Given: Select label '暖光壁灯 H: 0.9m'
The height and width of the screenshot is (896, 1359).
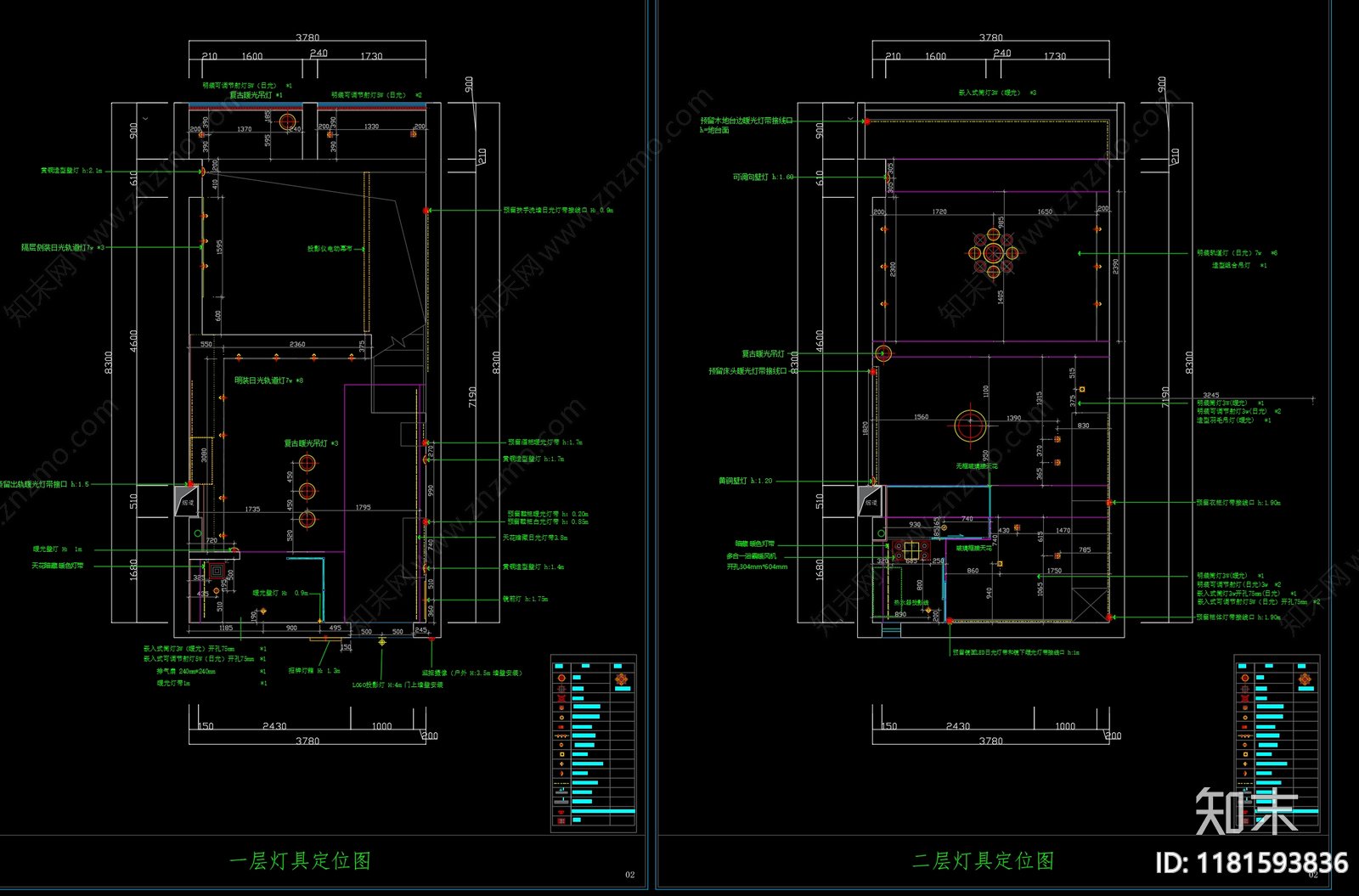Looking at the screenshot, I should (280, 593).
